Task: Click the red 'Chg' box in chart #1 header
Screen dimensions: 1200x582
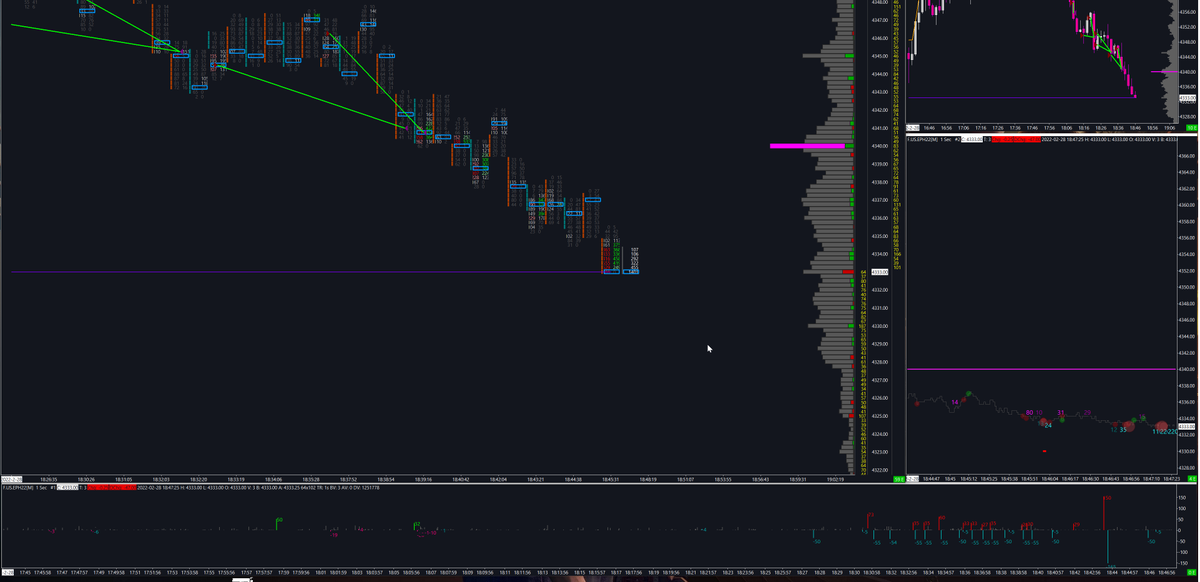Action: tap(98, 488)
